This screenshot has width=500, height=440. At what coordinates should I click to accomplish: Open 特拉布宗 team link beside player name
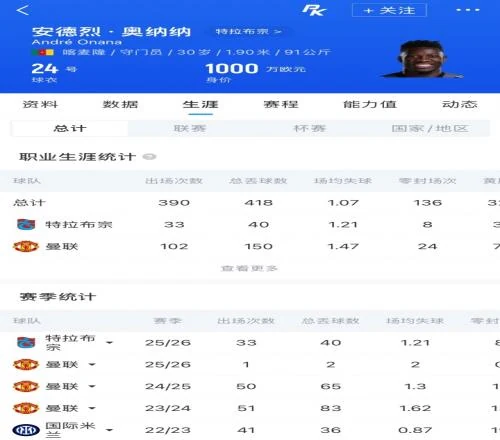click(249, 32)
